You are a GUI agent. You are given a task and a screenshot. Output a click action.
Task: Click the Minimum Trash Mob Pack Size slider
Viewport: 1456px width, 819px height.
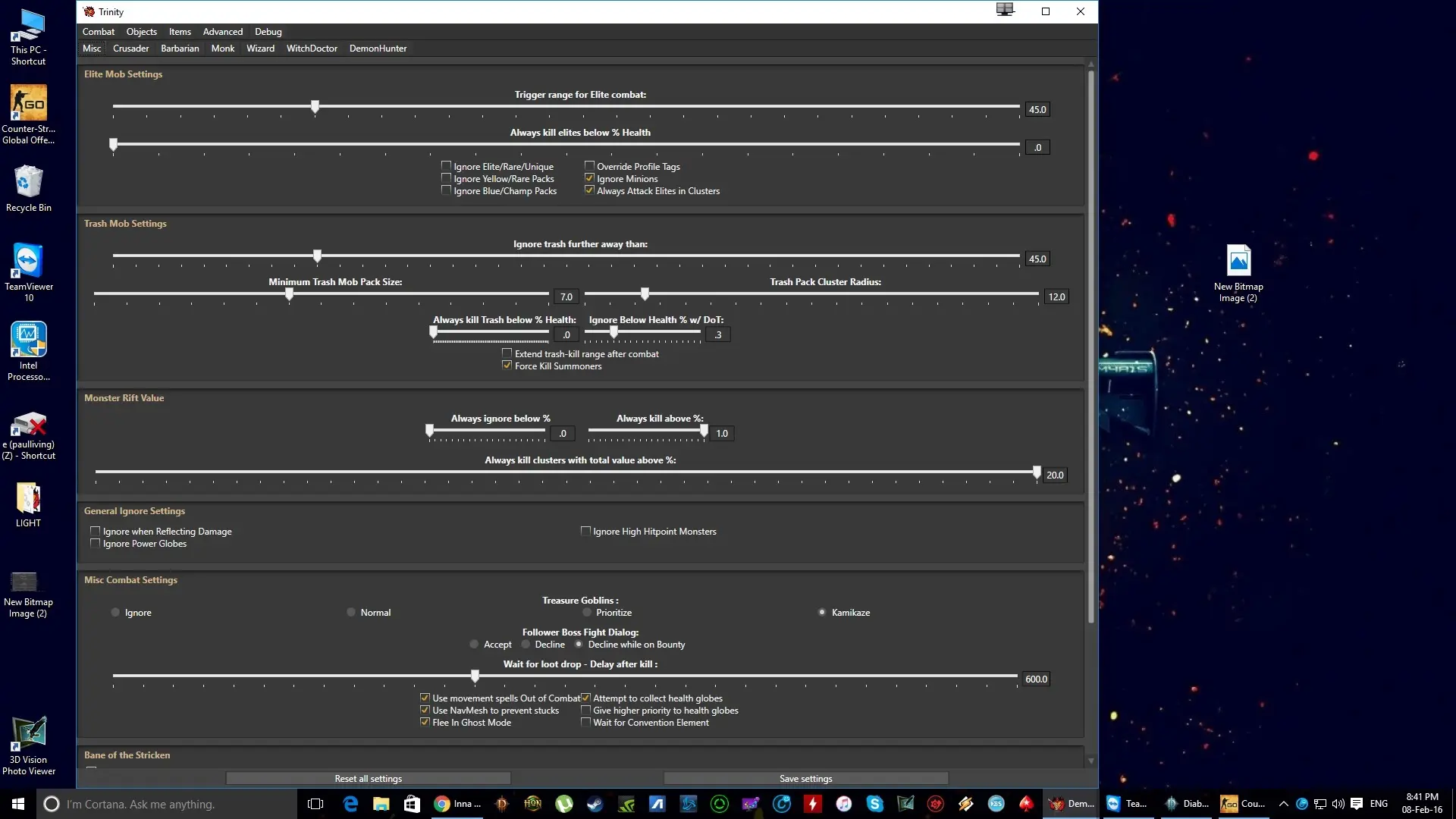click(322, 294)
